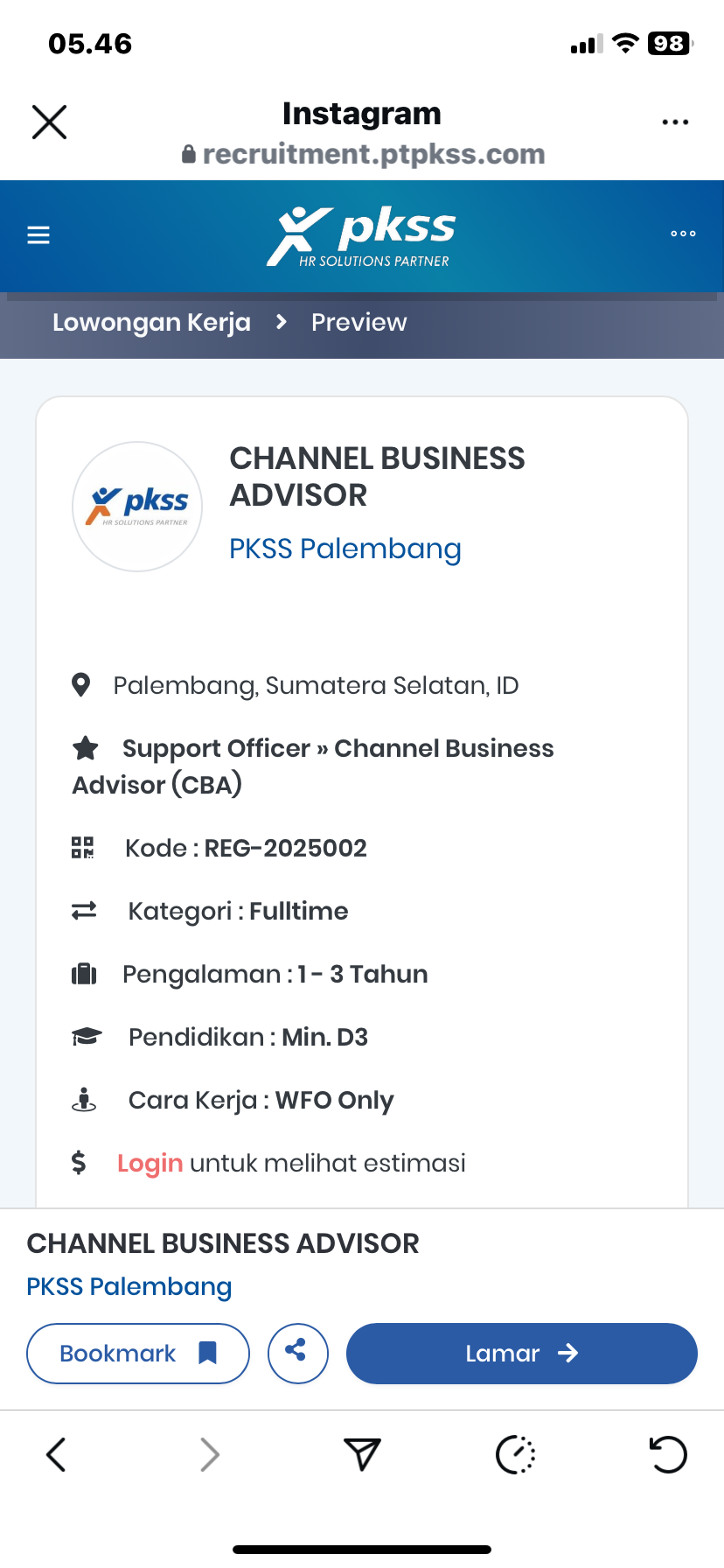The height and width of the screenshot is (1568, 724).
Task: Open PKSS Palembang link in the bottom bar
Action: (x=129, y=1287)
